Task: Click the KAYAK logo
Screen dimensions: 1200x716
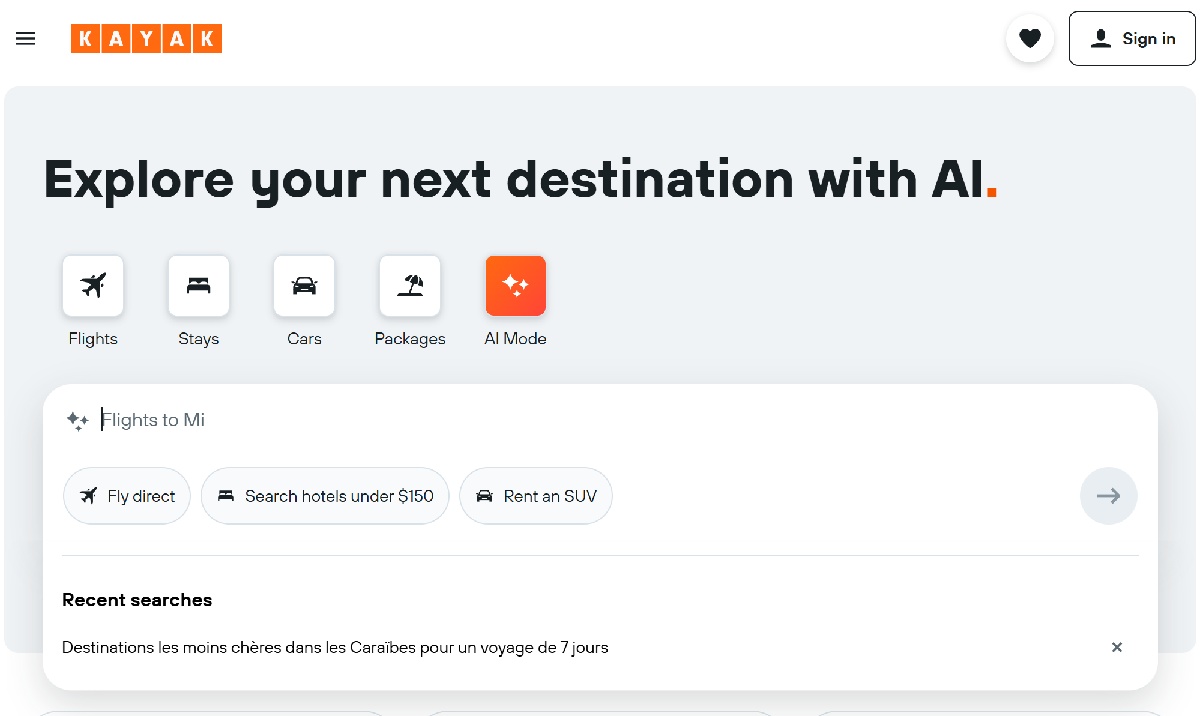Action: point(146,39)
